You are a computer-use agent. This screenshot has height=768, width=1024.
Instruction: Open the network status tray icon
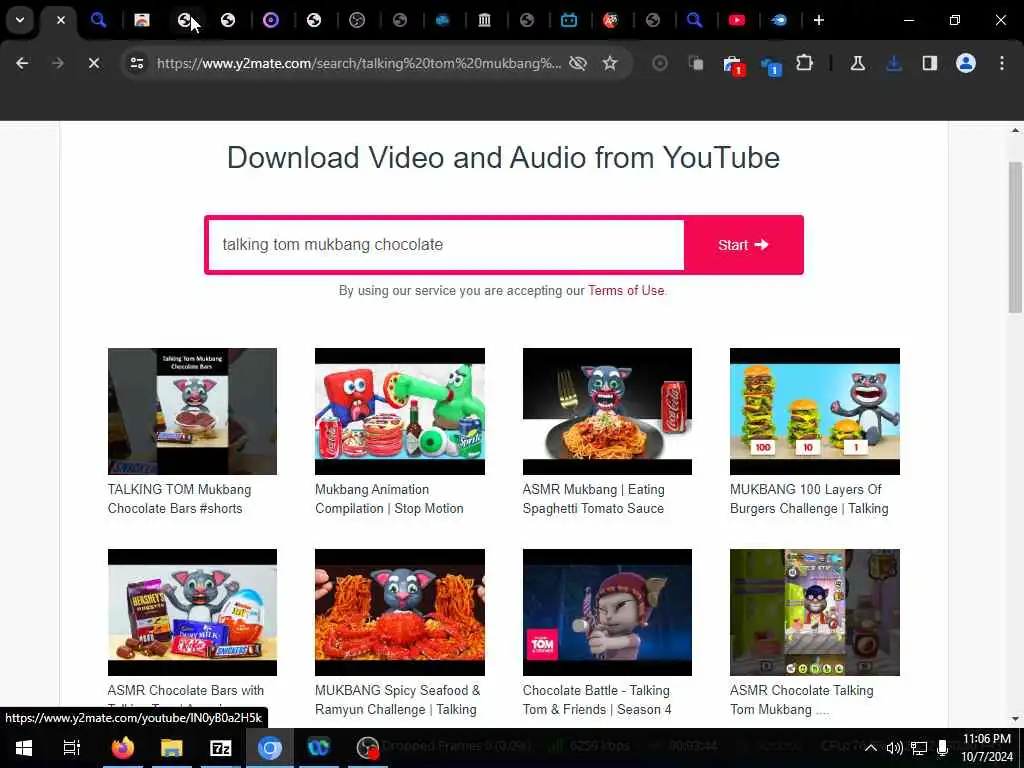pyautogui.click(x=919, y=748)
